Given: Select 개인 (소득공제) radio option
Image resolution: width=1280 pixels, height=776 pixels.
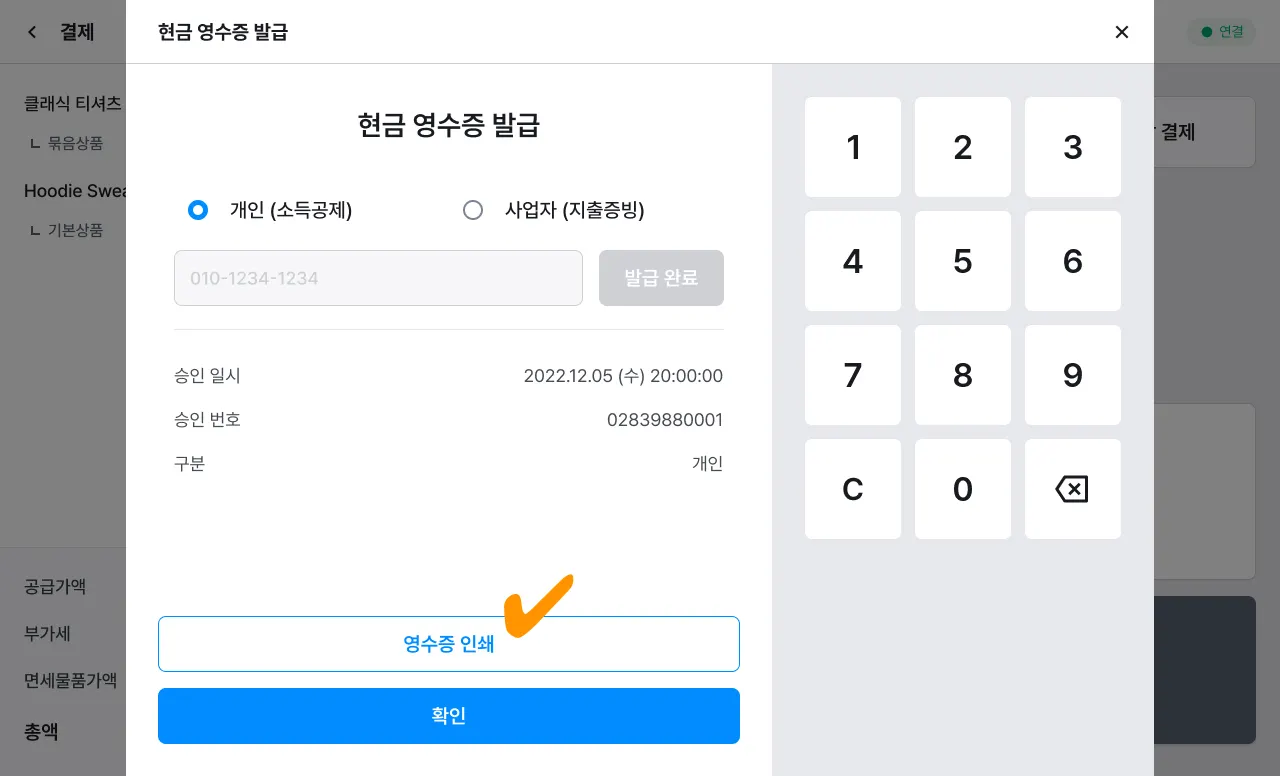Looking at the screenshot, I should (198, 210).
